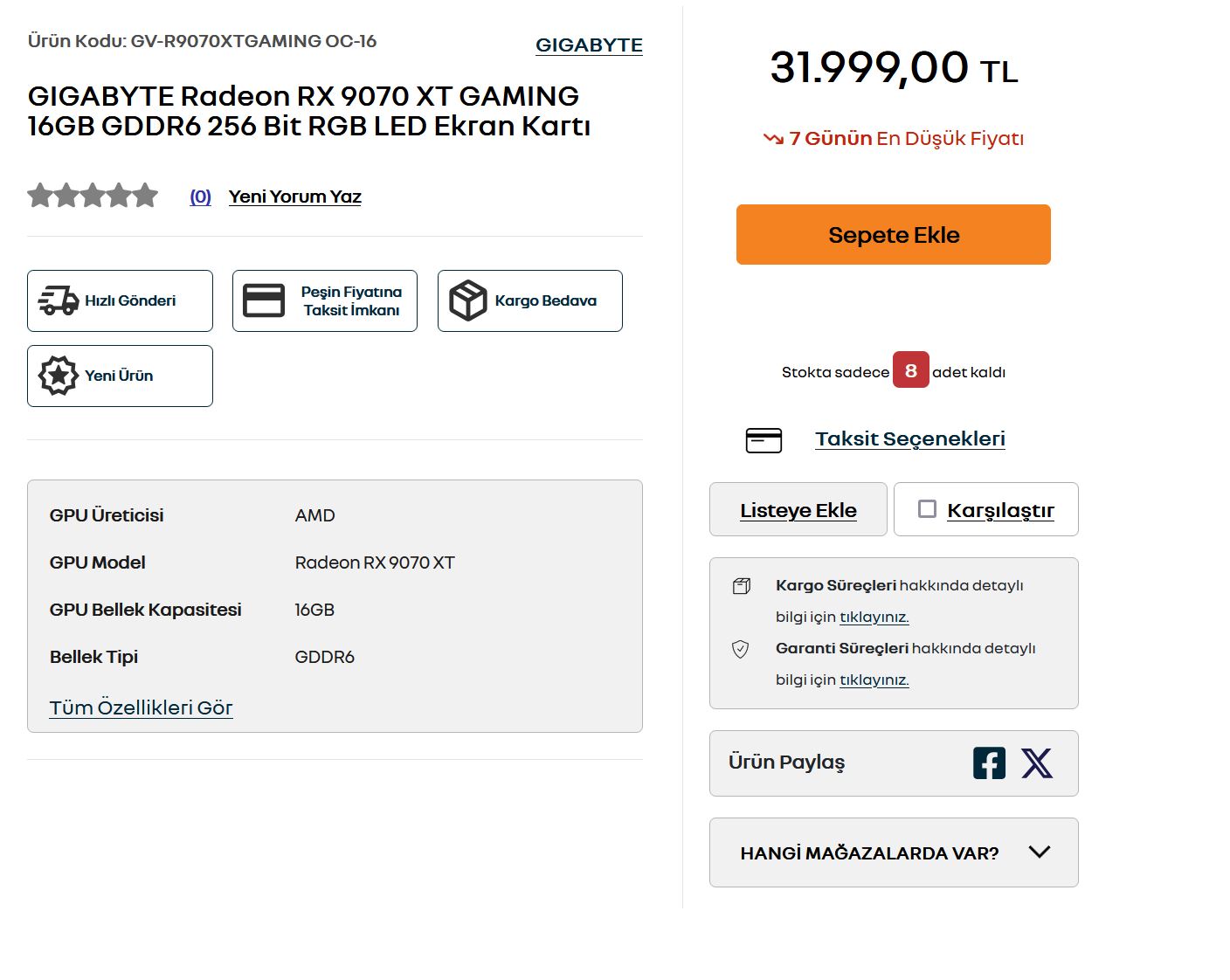Click the Garanti Süreçleri shield icon
Image resolution: width=1230 pixels, height=980 pixels.
740,649
